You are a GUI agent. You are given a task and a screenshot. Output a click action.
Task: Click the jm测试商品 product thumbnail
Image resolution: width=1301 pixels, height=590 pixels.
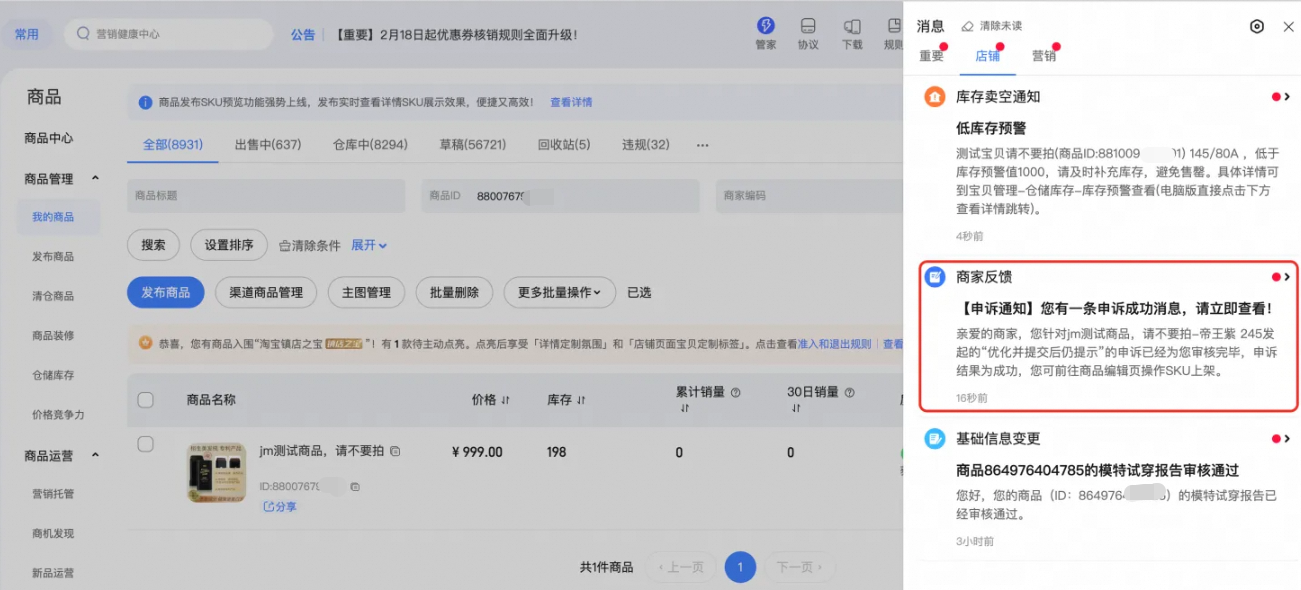216,472
